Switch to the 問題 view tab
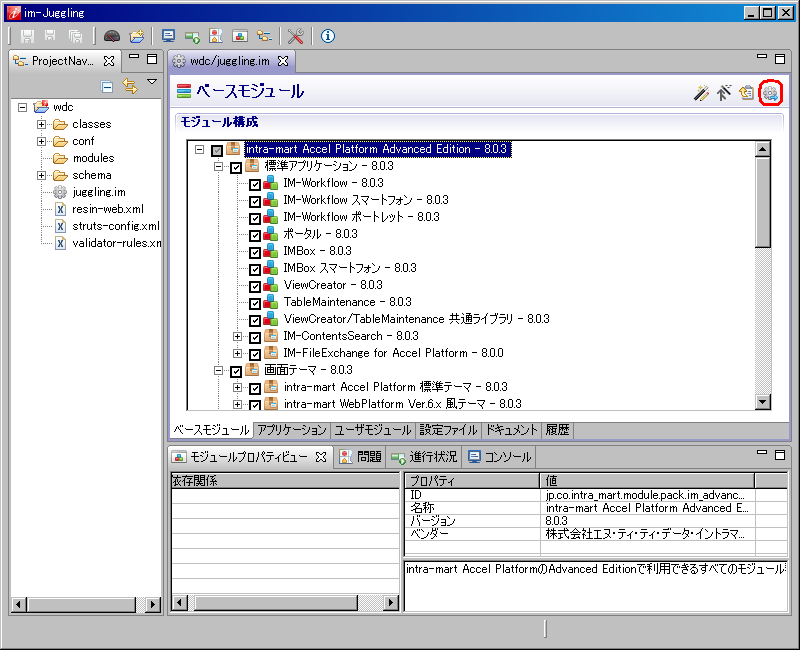The height and width of the screenshot is (650, 800). 361,457
